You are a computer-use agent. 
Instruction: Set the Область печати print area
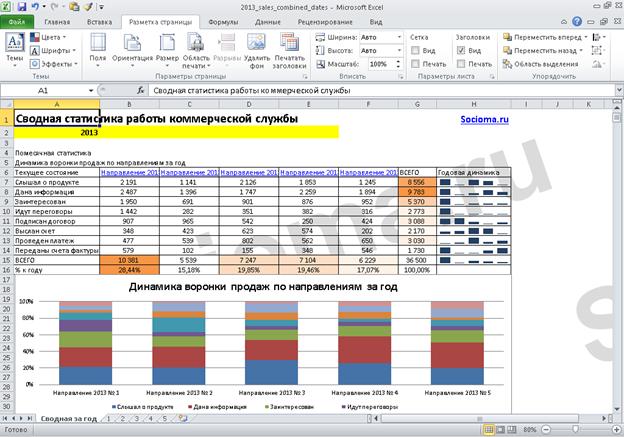coord(196,50)
